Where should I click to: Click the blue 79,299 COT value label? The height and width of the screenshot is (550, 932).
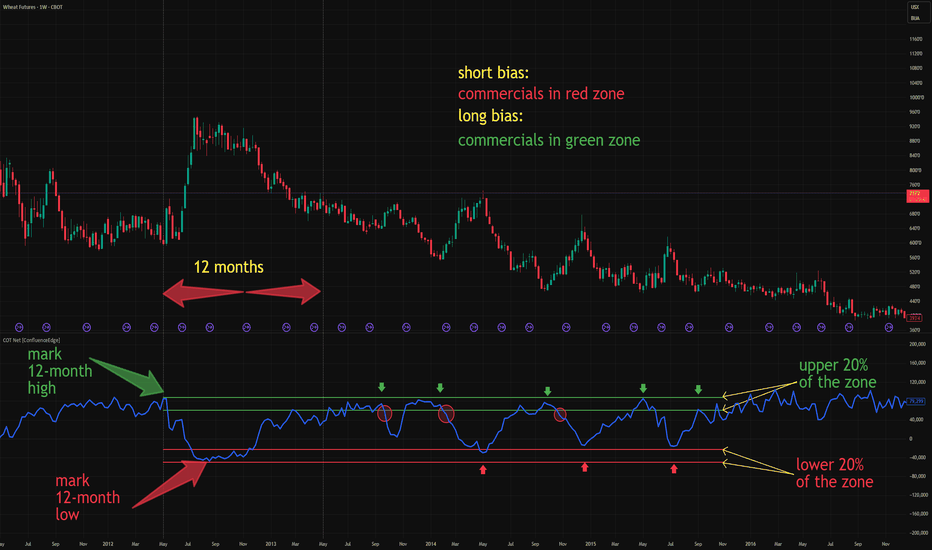(x=917, y=401)
